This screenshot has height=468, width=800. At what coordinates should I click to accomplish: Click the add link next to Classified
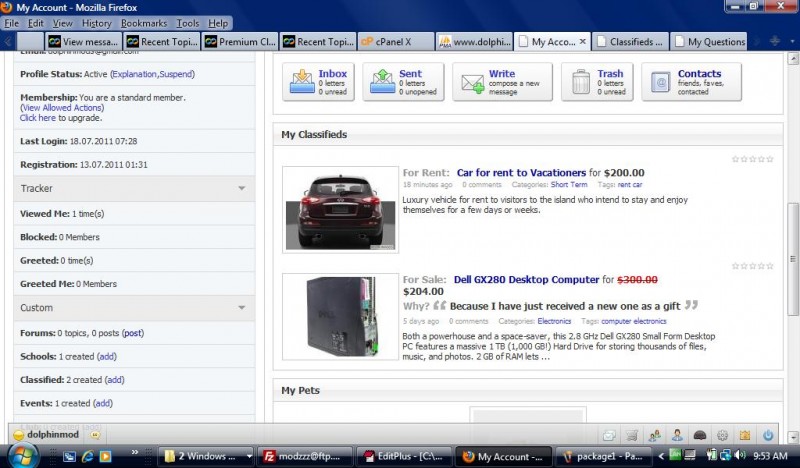coord(114,380)
